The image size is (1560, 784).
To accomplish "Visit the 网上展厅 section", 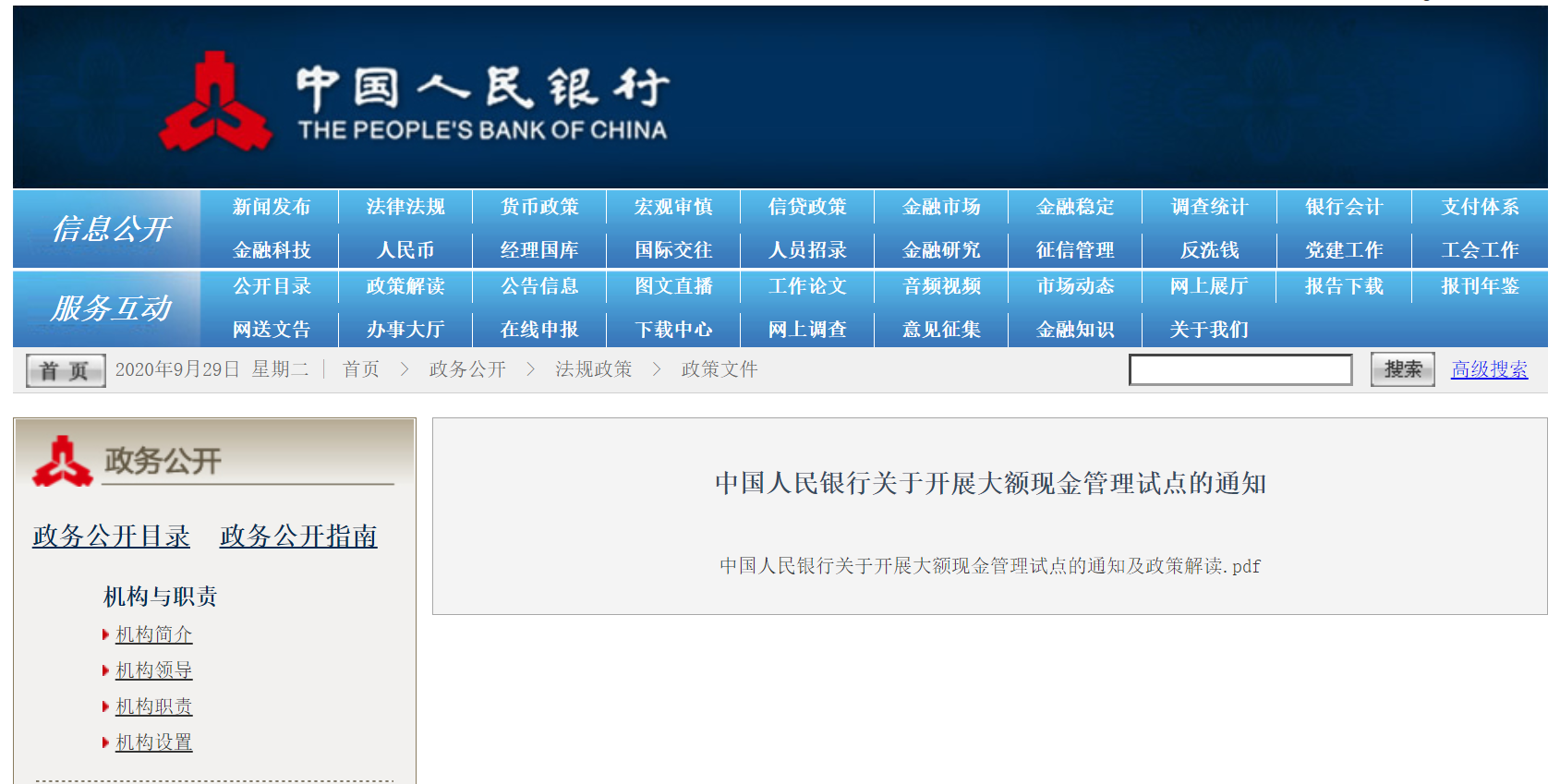I will pyautogui.click(x=1209, y=286).
